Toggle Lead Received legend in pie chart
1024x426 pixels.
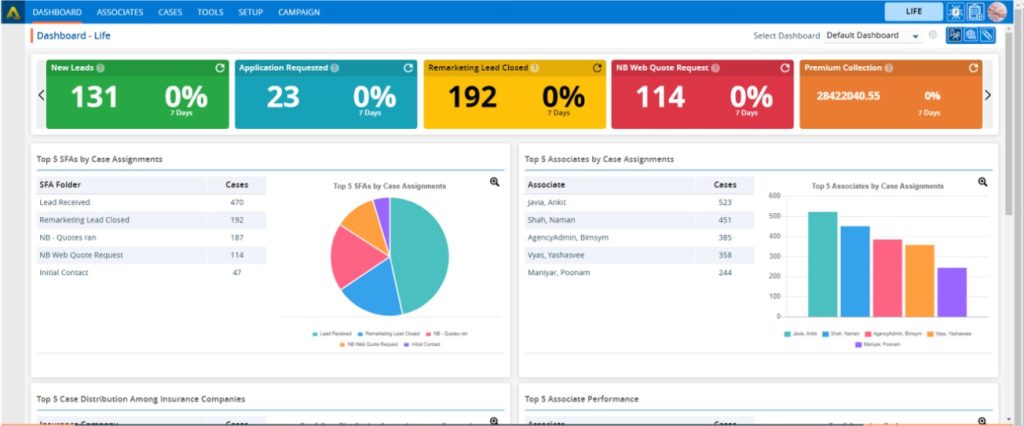coord(329,333)
